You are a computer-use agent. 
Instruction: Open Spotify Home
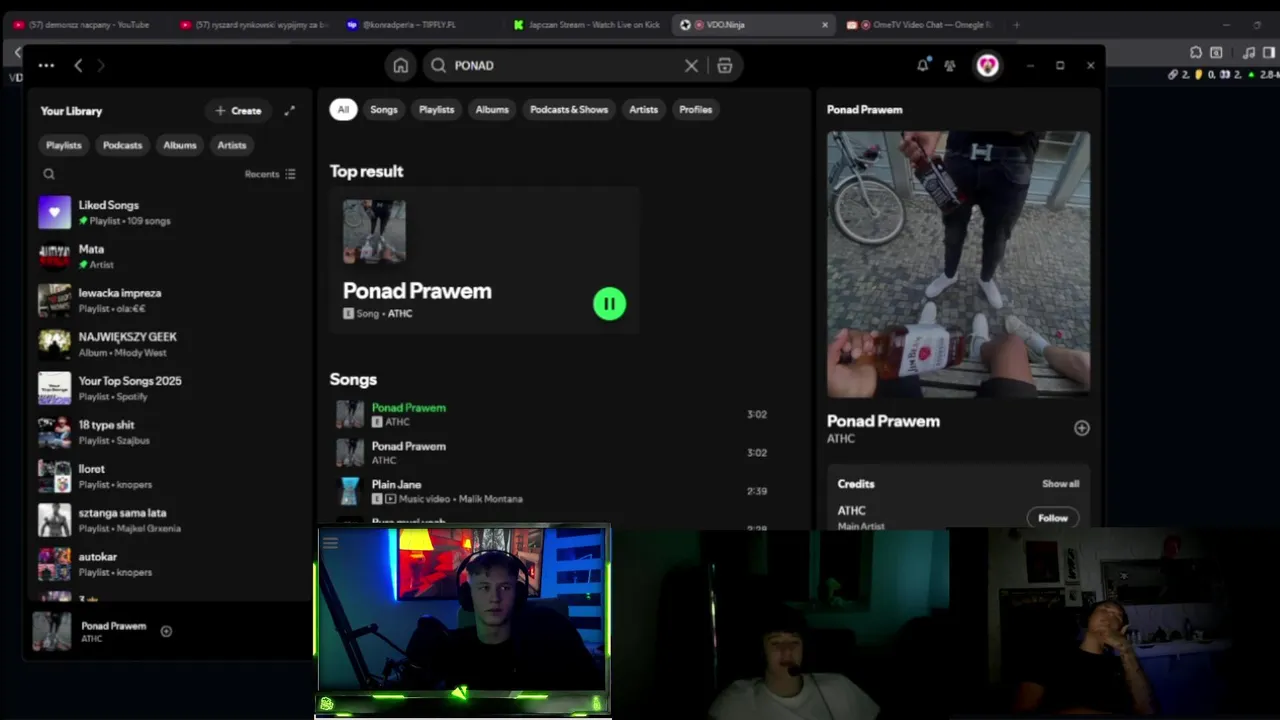pos(400,65)
